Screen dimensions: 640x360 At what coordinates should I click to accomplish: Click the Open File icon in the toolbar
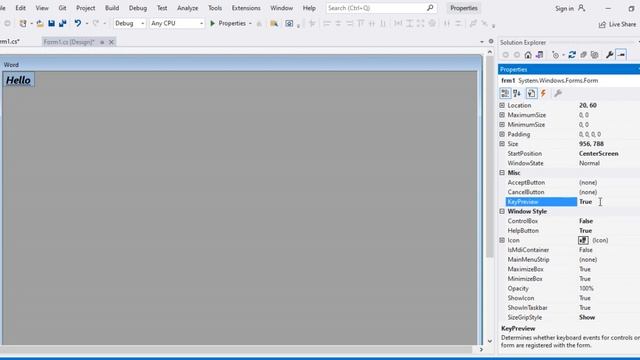point(40,24)
